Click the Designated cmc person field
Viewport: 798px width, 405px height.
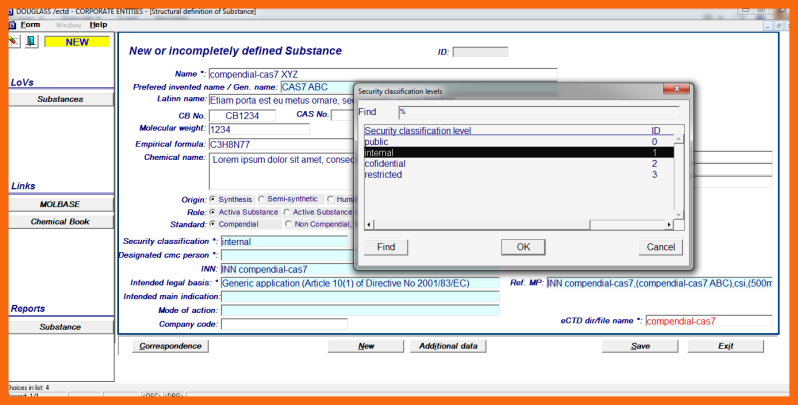click(x=287, y=255)
